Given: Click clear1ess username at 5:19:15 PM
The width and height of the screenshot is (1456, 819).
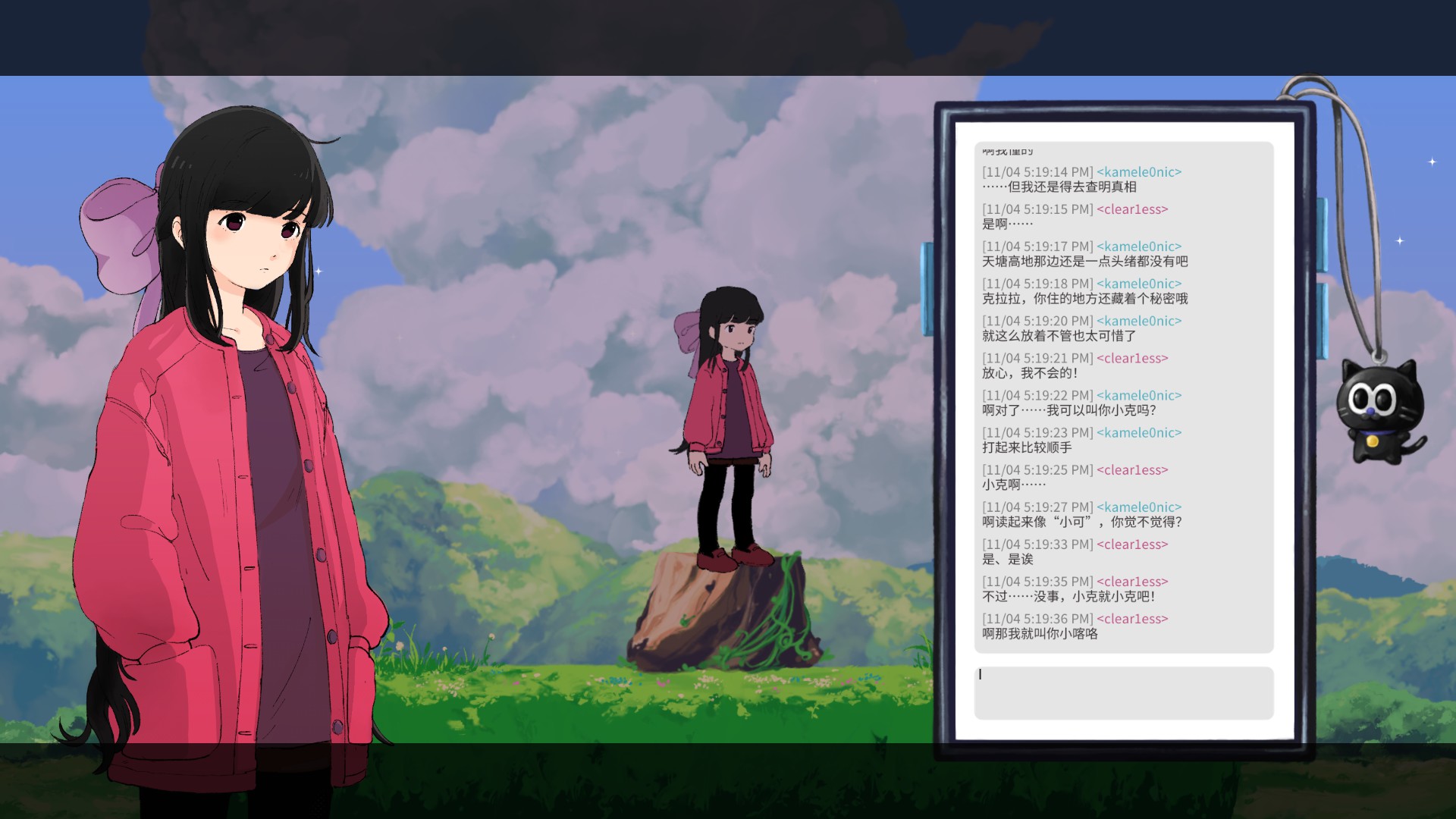Looking at the screenshot, I should tap(1132, 209).
